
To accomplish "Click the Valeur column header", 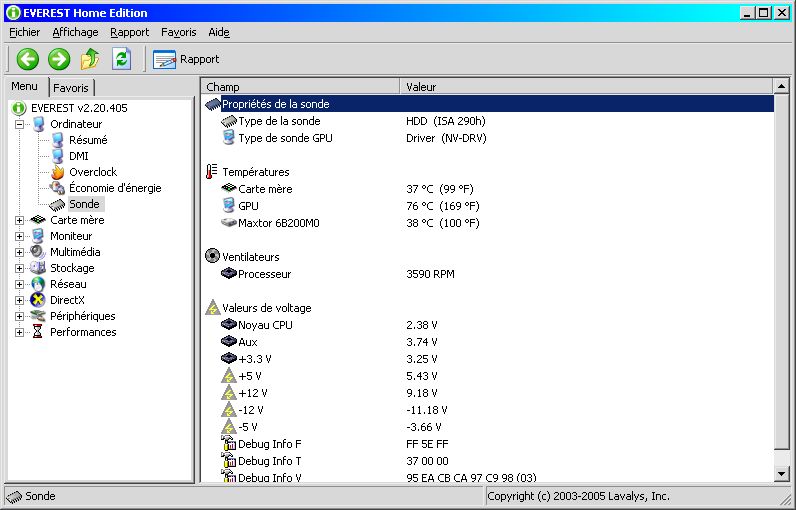I will tap(585, 87).
